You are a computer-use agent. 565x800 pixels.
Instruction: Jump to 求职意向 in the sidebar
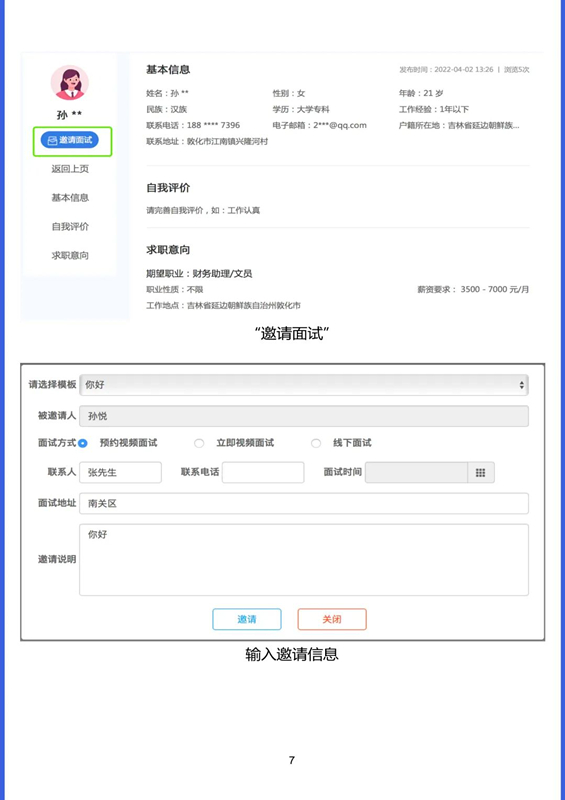pos(70,256)
